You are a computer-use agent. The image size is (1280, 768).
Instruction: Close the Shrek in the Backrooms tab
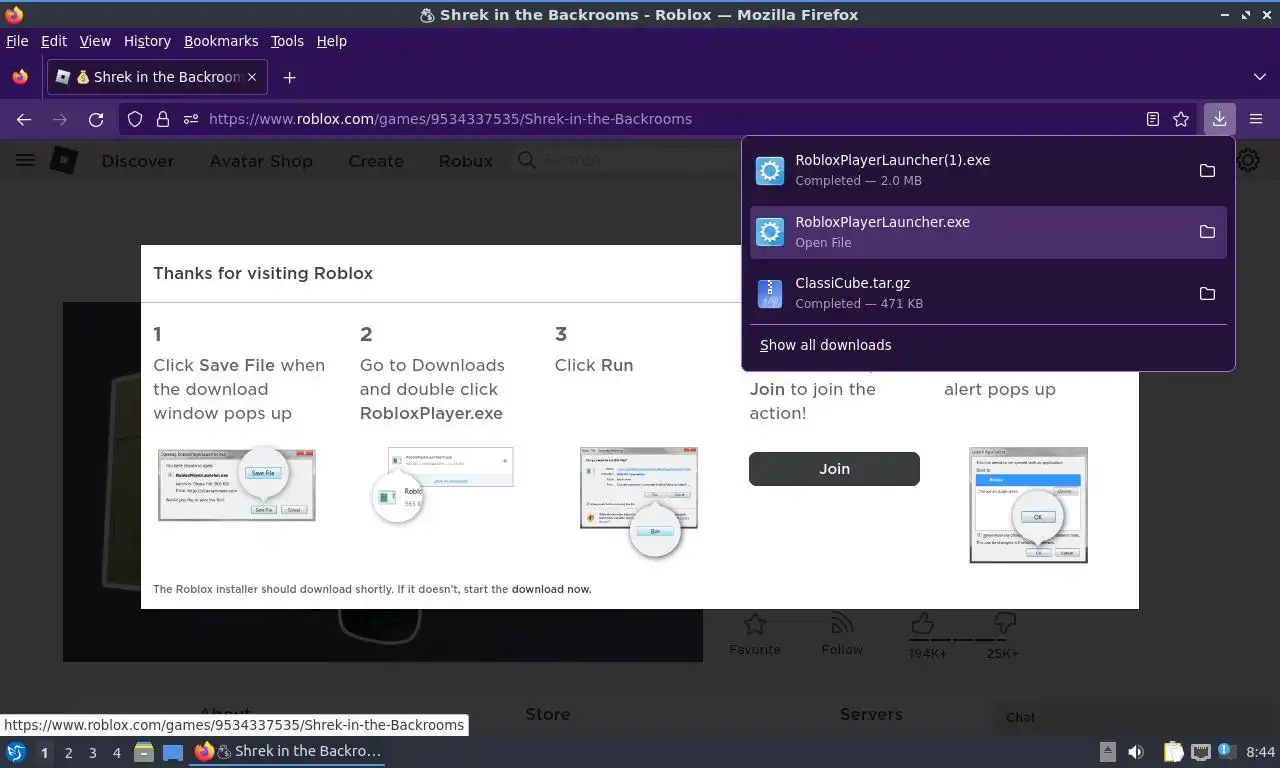click(x=252, y=77)
